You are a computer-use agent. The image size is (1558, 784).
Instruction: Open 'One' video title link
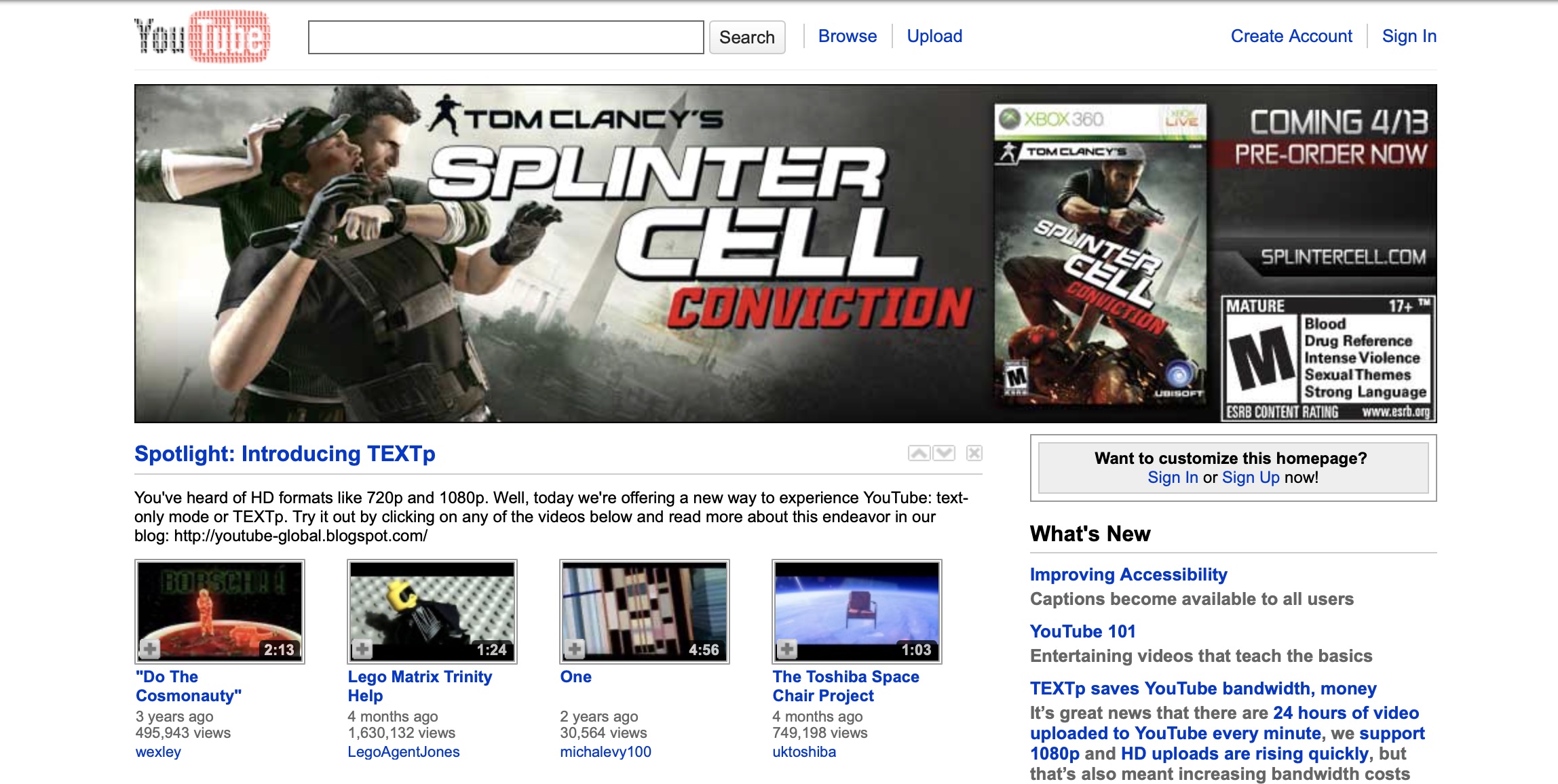point(576,676)
